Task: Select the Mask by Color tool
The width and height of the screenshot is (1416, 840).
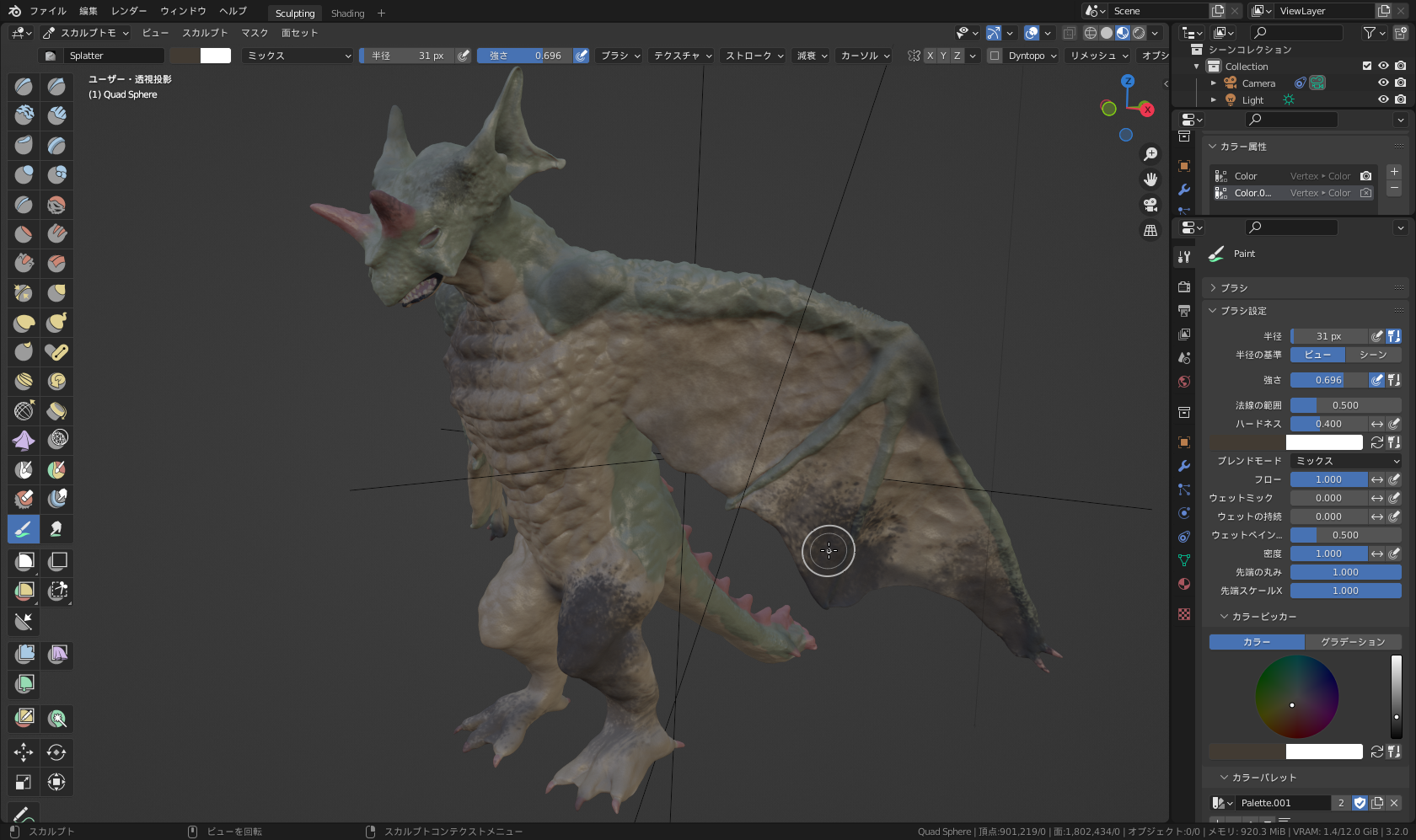Action: (56, 719)
